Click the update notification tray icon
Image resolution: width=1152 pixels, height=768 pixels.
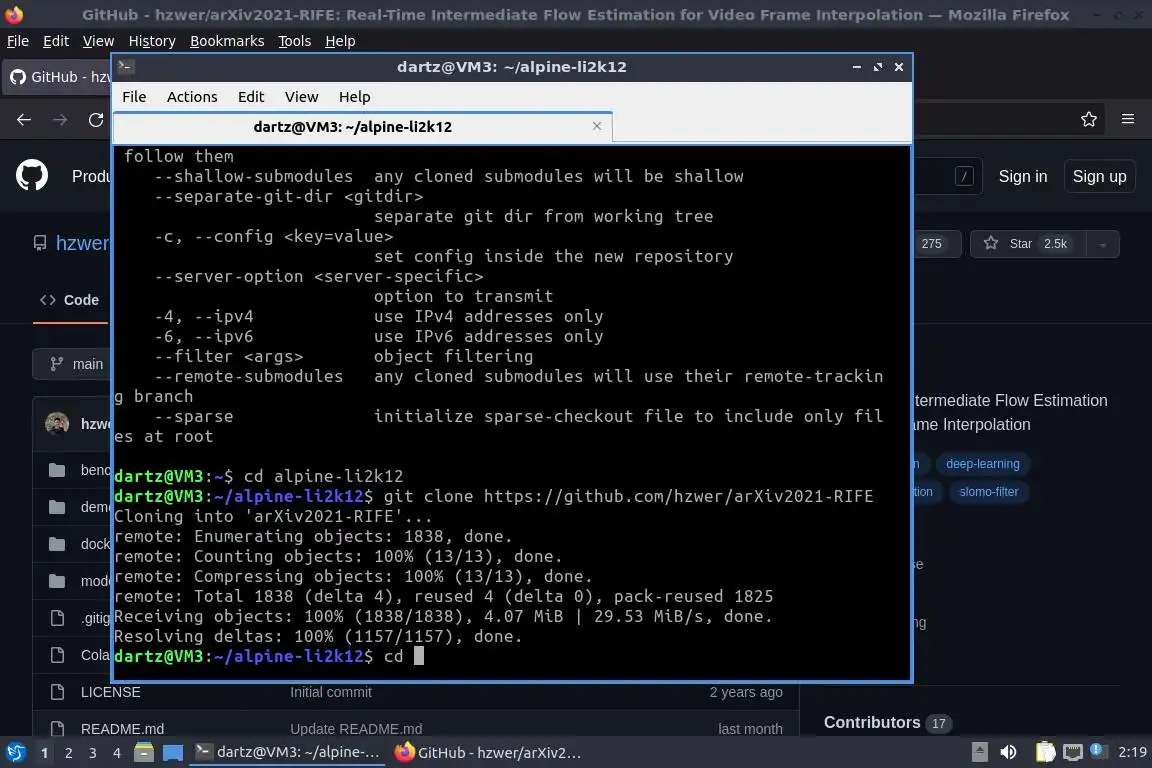click(1096, 750)
